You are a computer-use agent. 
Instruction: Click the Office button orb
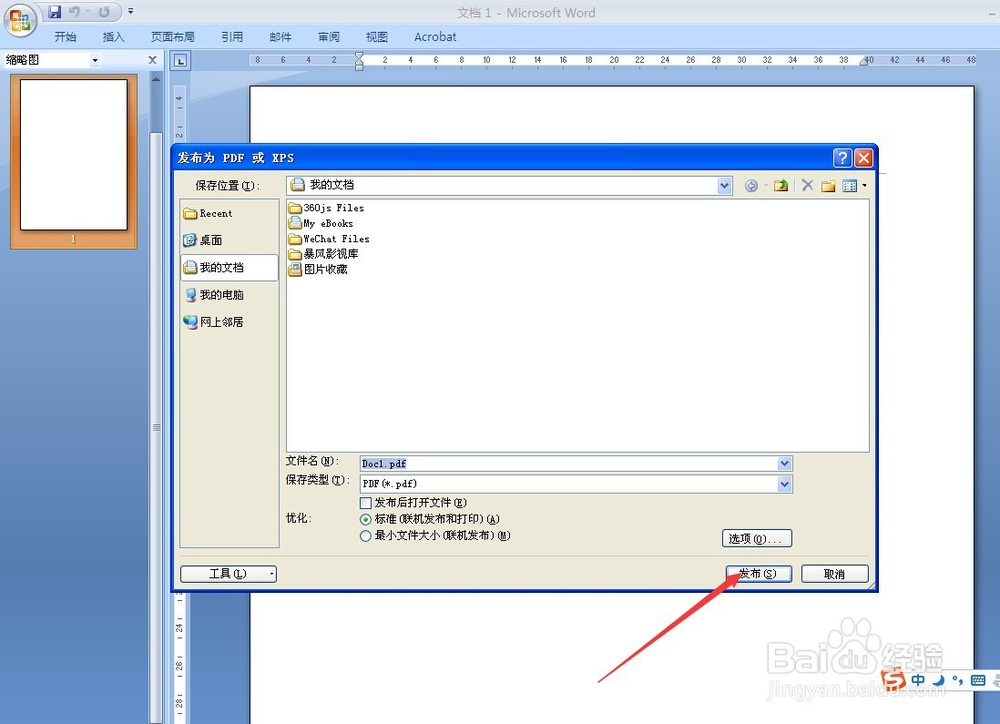pyautogui.click(x=19, y=20)
